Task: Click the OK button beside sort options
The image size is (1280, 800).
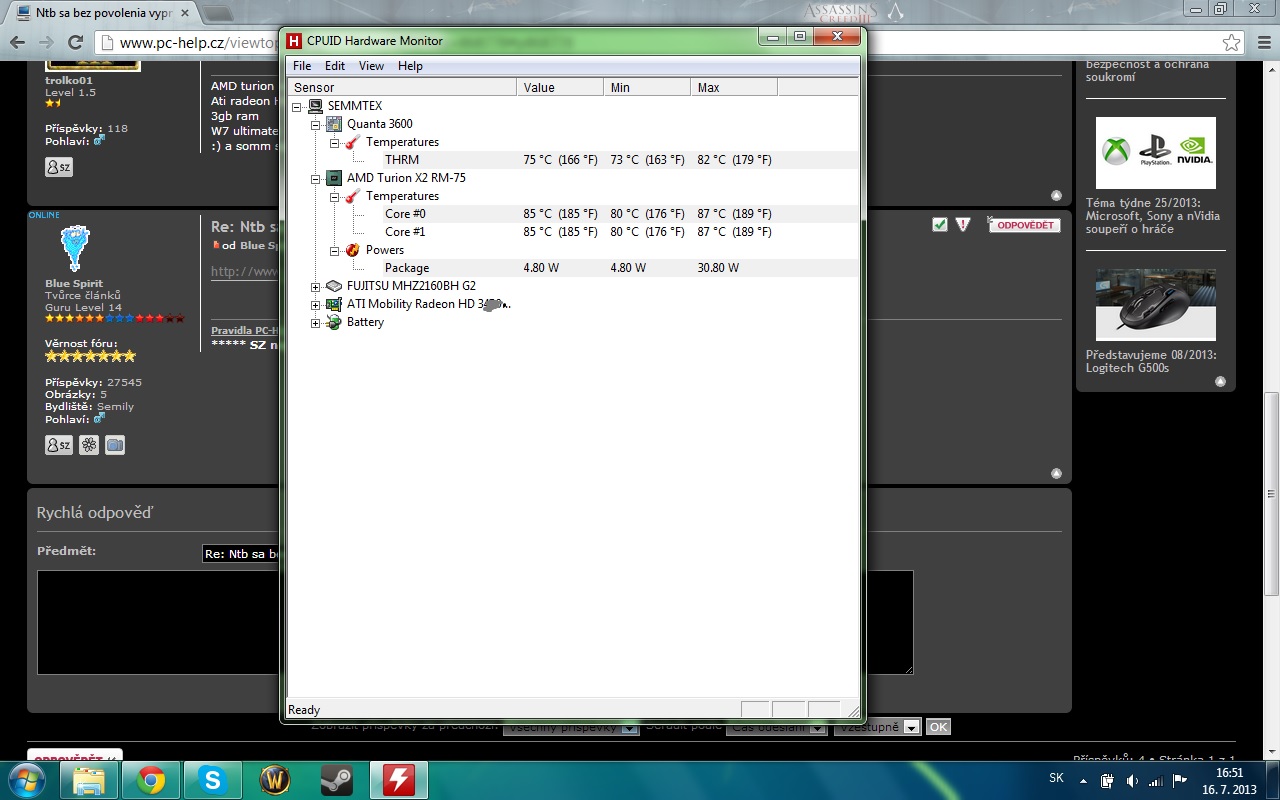Action: 938,727
